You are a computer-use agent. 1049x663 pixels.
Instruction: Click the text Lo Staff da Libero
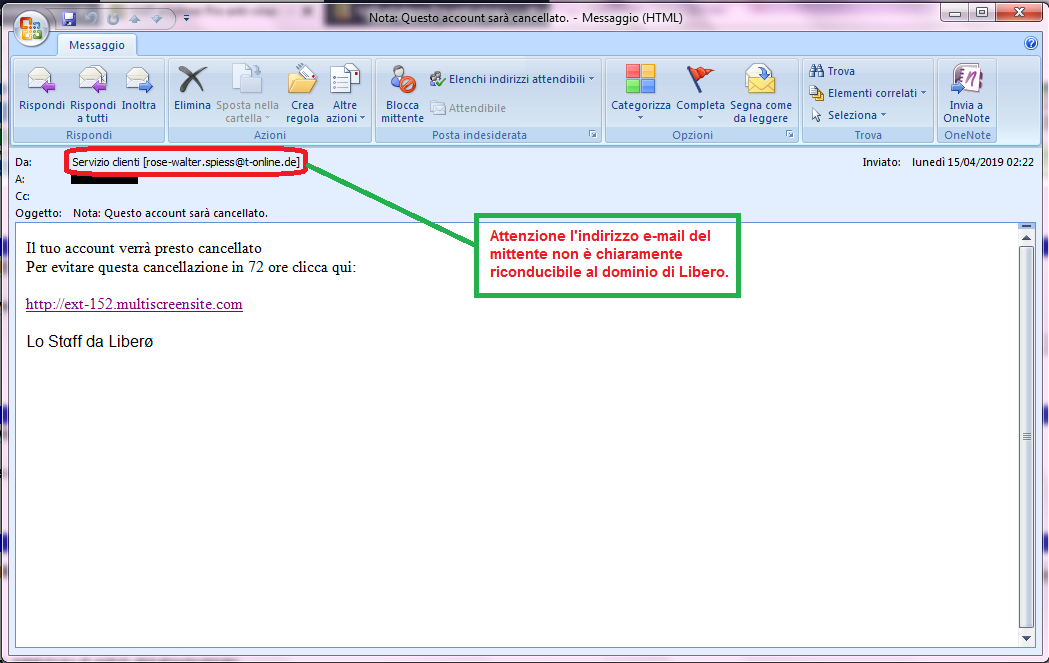pos(90,341)
